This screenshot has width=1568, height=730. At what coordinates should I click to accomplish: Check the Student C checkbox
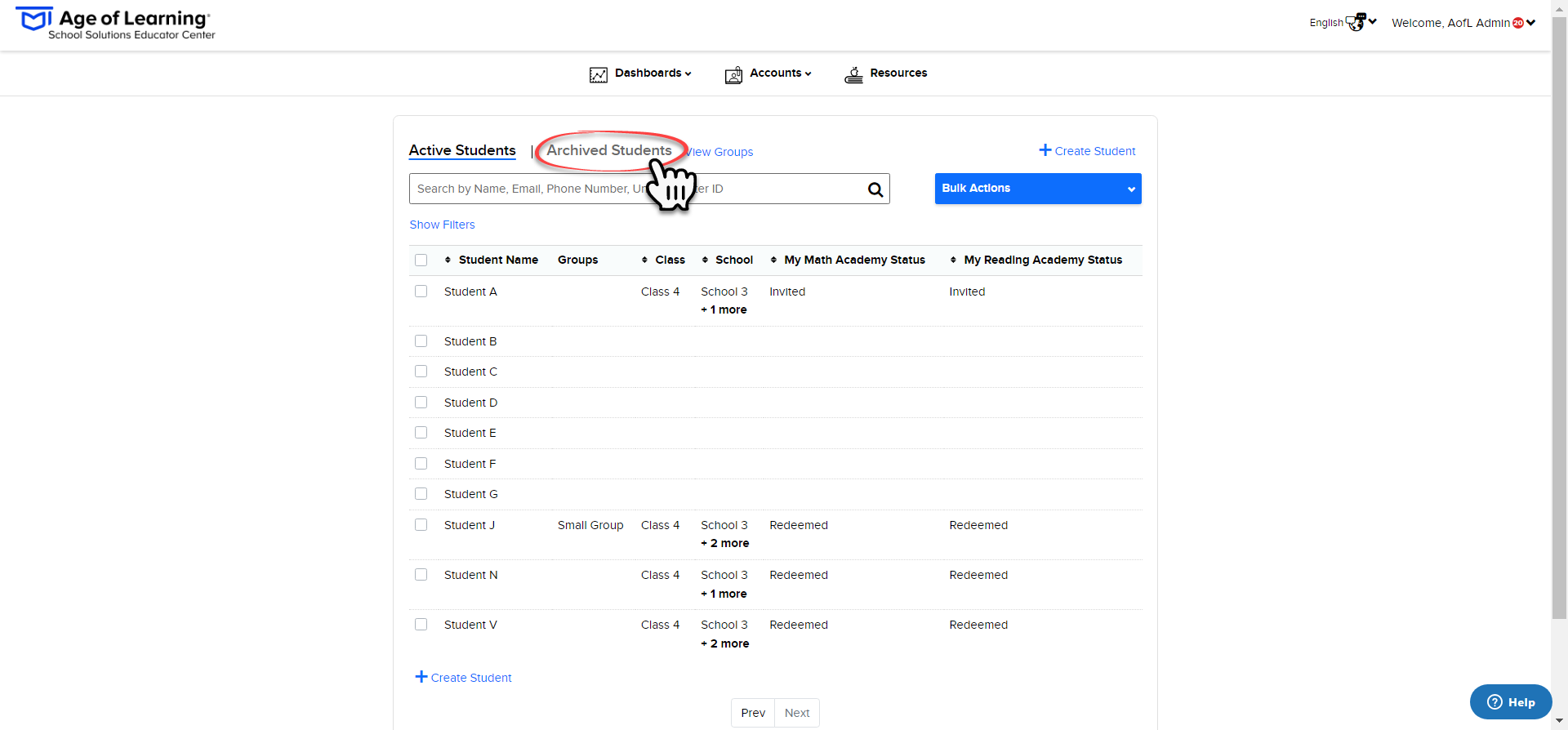coord(421,372)
